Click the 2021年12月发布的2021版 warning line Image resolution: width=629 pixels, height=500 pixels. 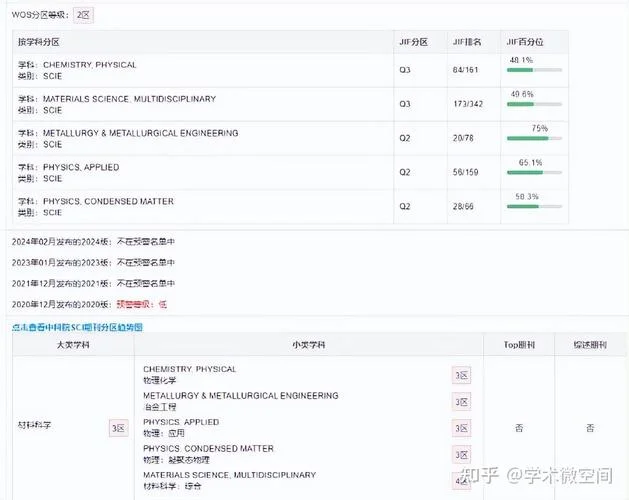93,283
